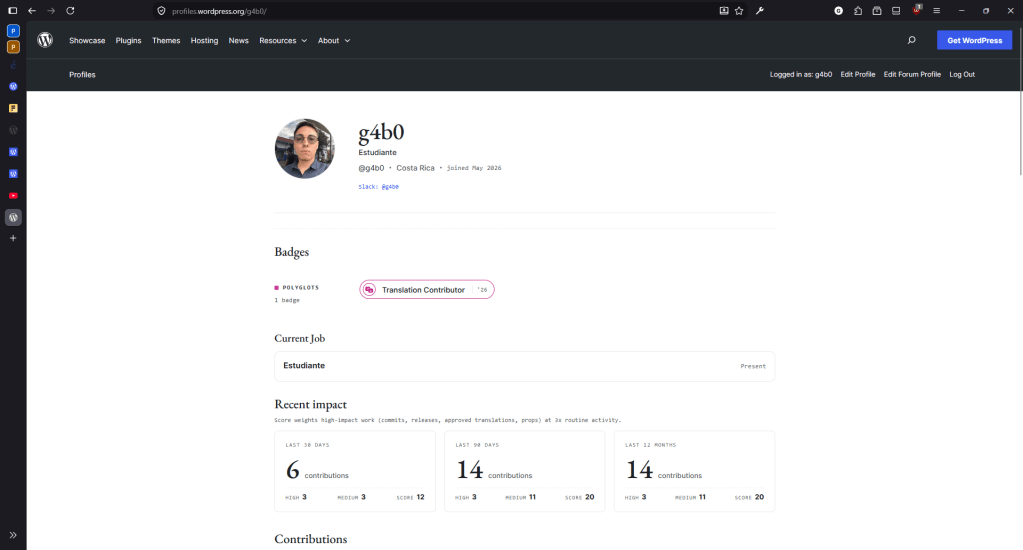Click the WordPress logo in site header
Screen dimensions: 1023x550
pos(45,40)
